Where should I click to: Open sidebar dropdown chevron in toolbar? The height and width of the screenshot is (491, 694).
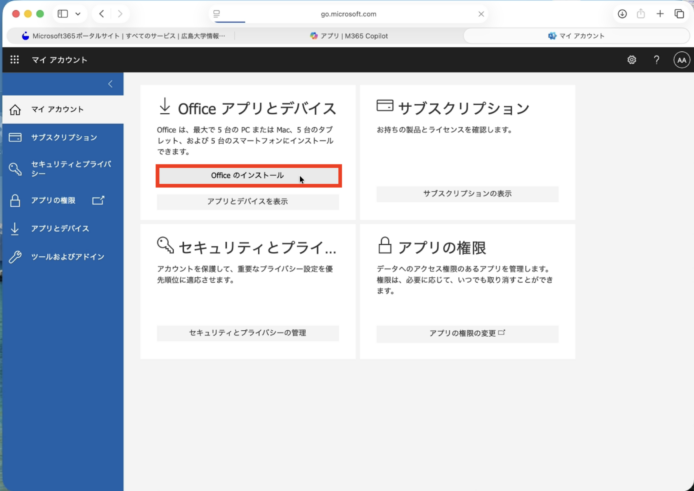click(78, 14)
